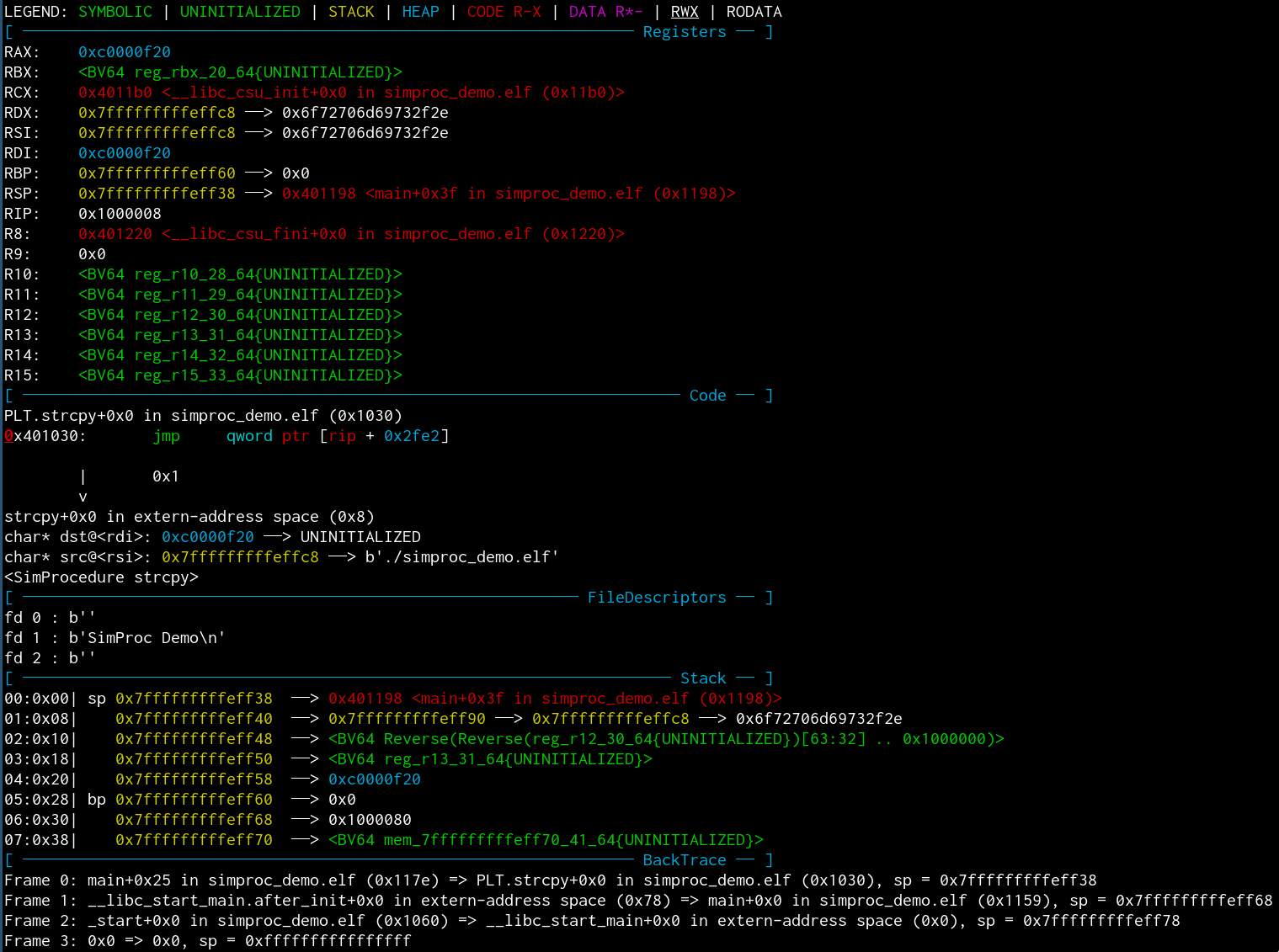Click backtrace Frame 0 line
This screenshot has height=952, width=1279.
coord(551,880)
